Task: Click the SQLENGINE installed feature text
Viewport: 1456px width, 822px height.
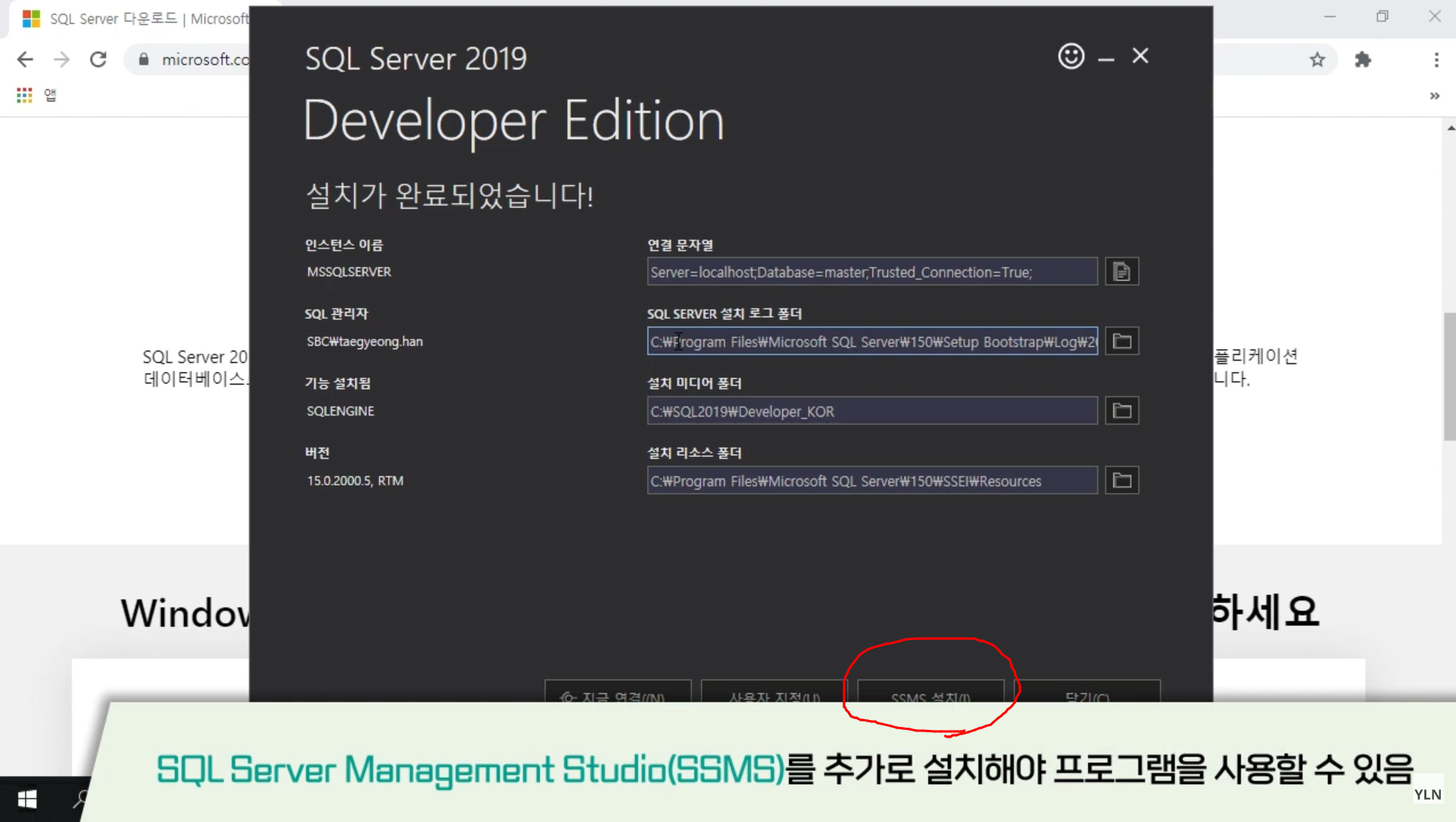Action: pos(340,411)
